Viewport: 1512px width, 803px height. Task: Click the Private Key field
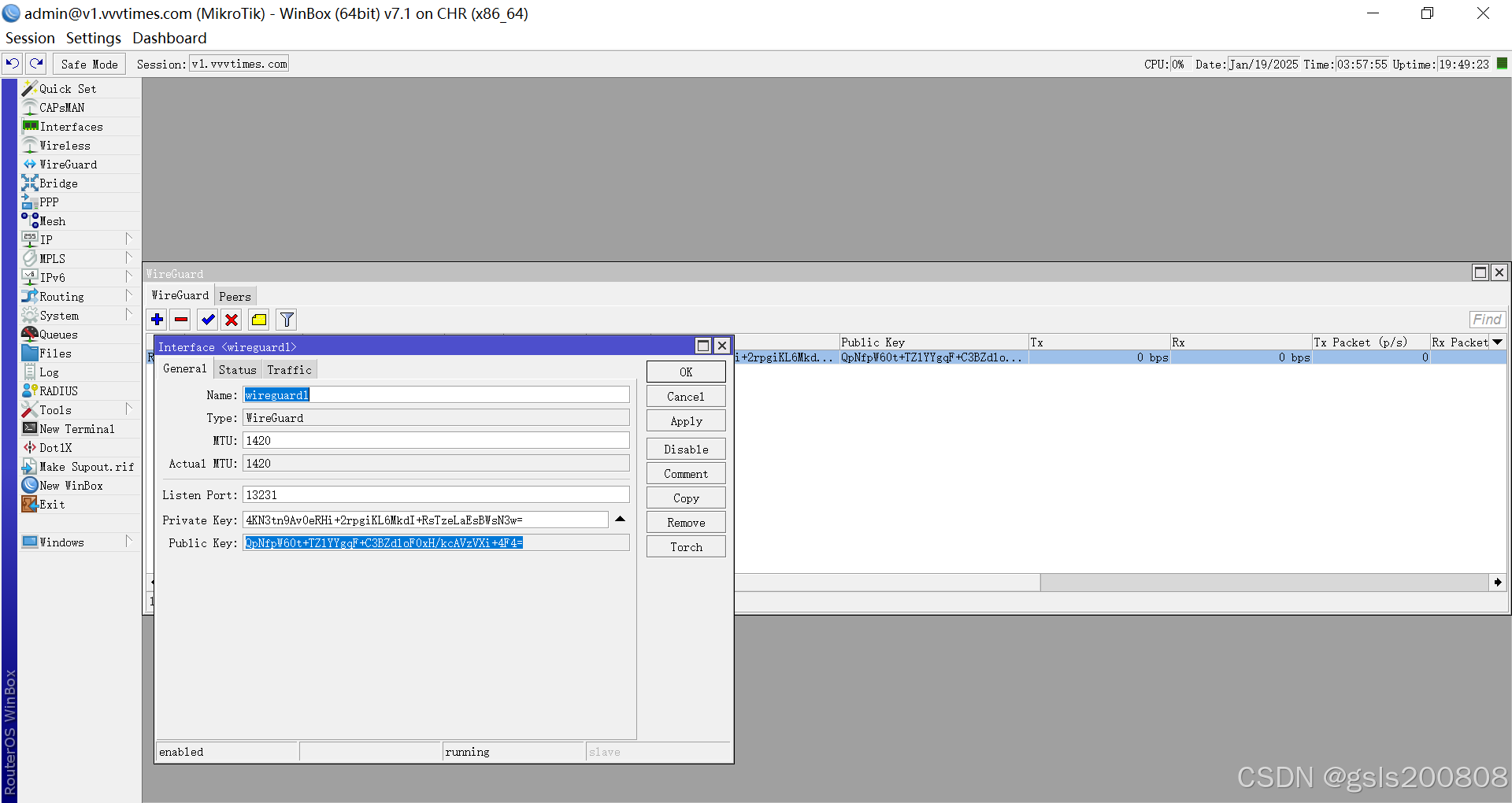pos(425,520)
